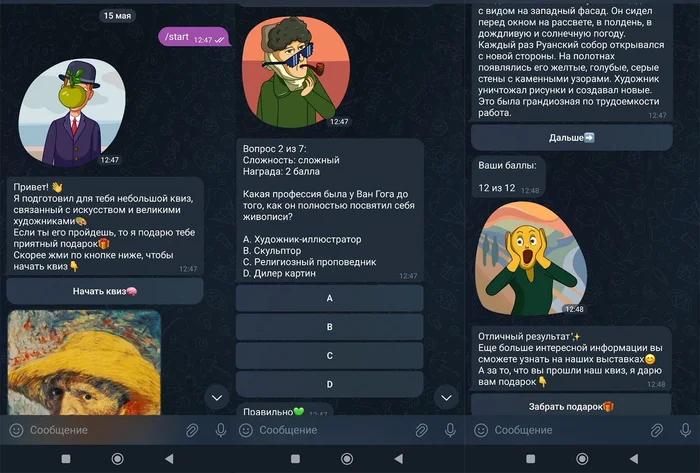Select the /start sent message bubble
Image resolution: width=700 pixels, height=473 pixels.
click(x=194, y=37)
